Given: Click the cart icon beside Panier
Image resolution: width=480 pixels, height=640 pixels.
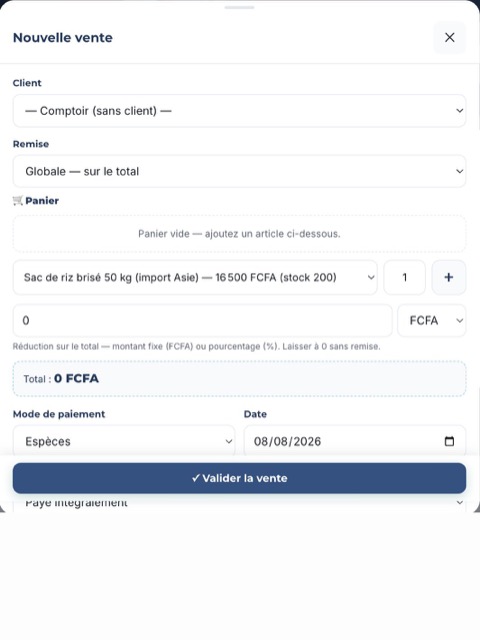Looking at the screenshot, I should pos(18,200).
